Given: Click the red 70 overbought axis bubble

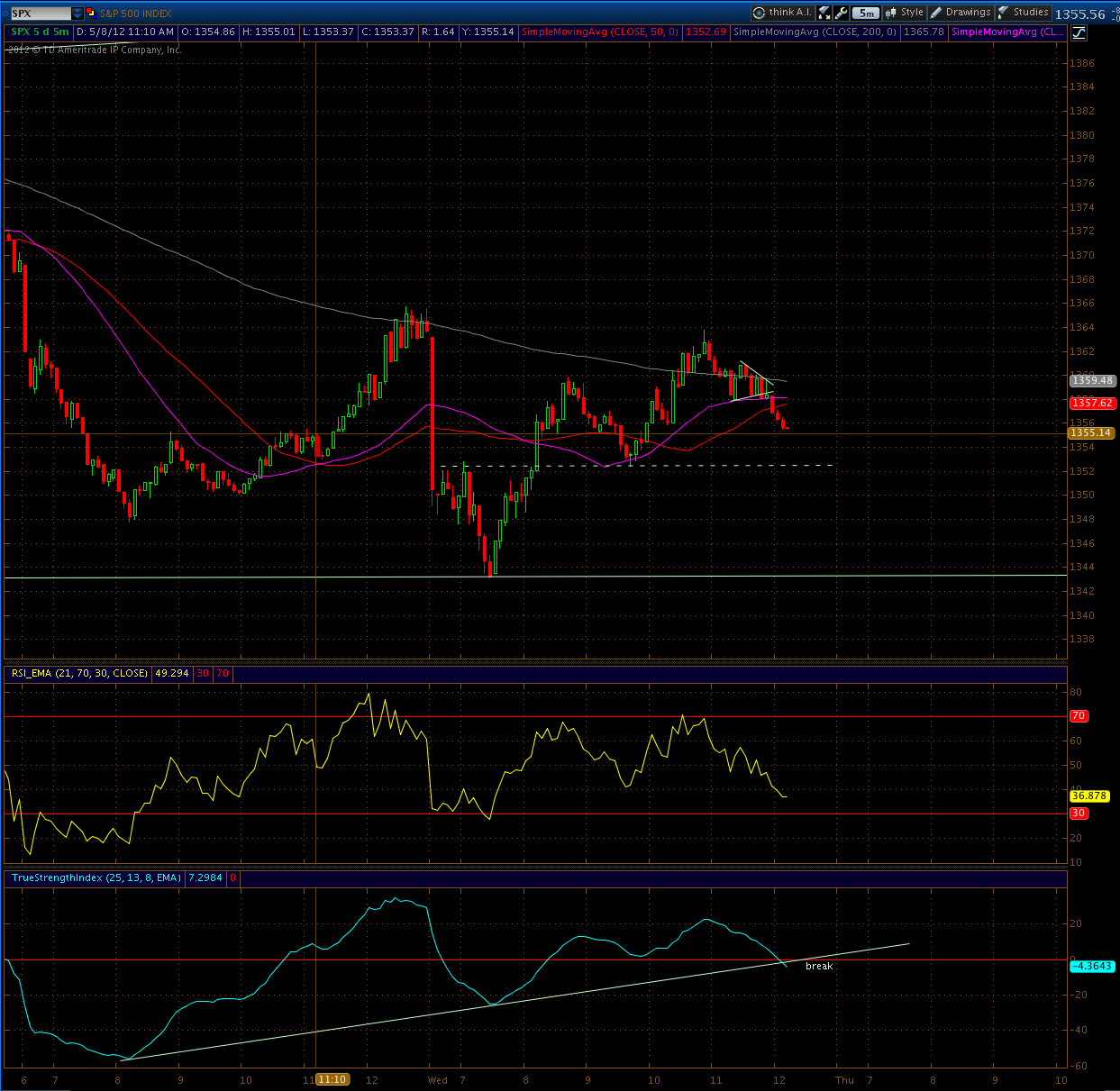Looking at the screenshot, I should tap(1079, 716).
